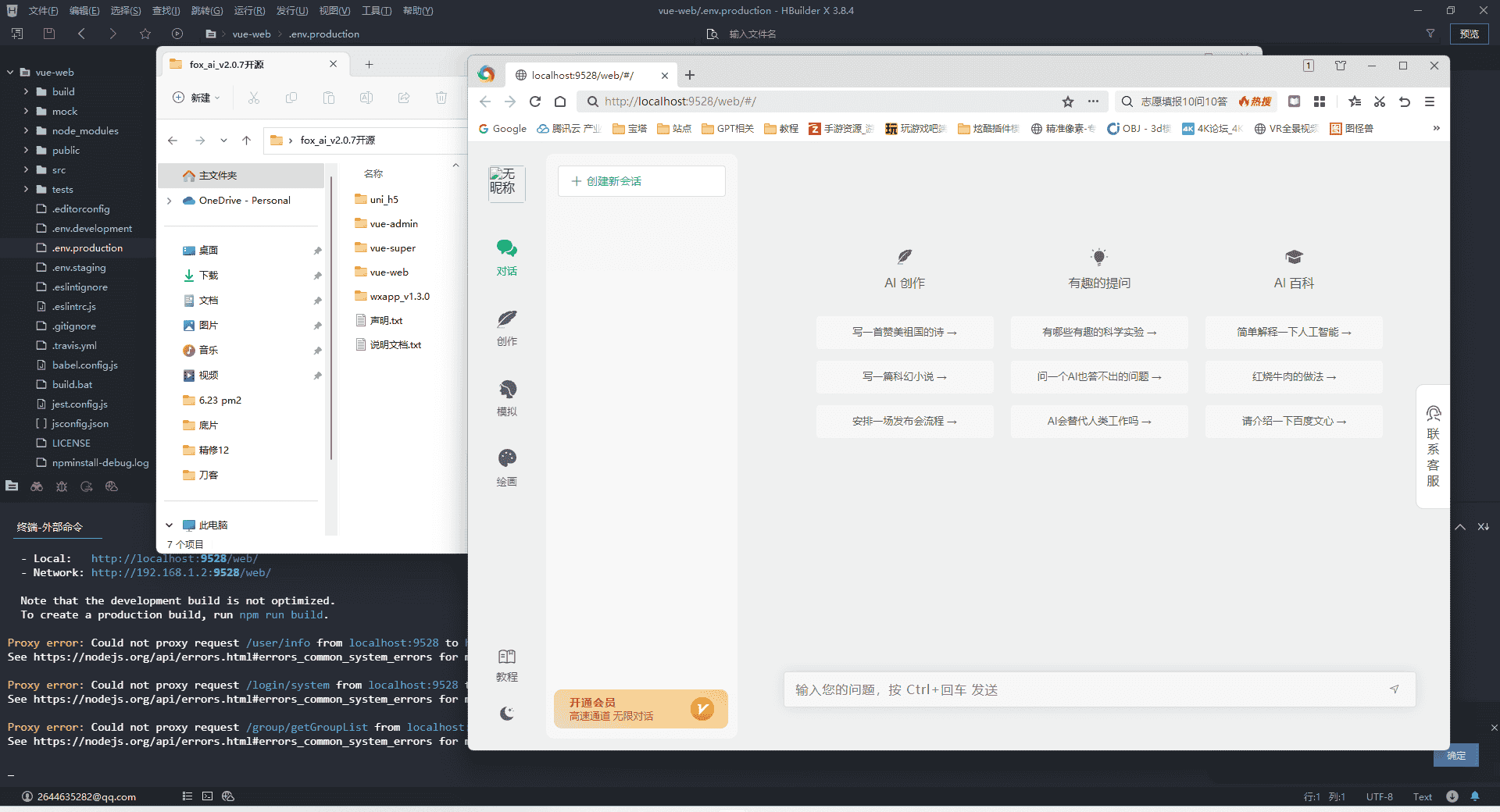
Task: Open the 绘画 palette sidebar icon
Action: click(506, 458)
